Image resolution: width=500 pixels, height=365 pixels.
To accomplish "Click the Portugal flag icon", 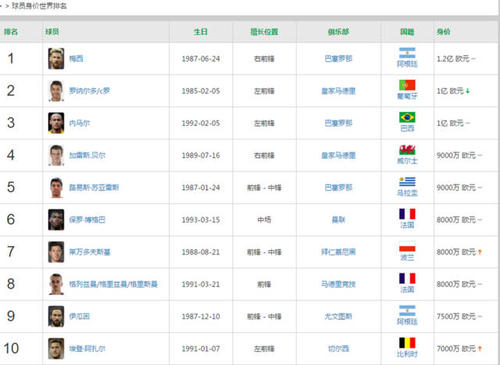I will (407, 85).
